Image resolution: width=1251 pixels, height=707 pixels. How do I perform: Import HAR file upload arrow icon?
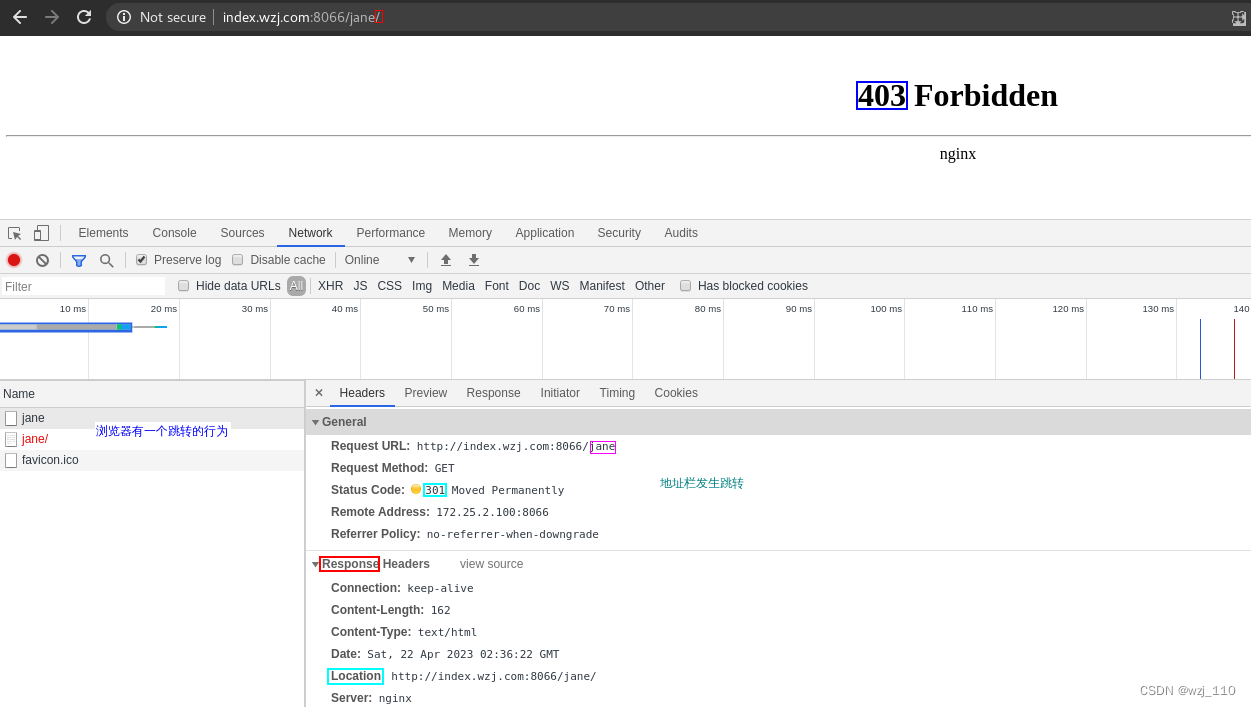click(446, 260)
